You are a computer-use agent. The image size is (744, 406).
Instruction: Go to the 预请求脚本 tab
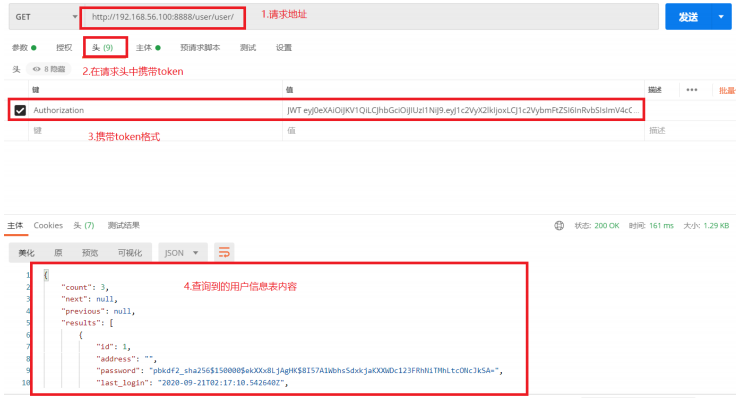[x=200, y=47]
